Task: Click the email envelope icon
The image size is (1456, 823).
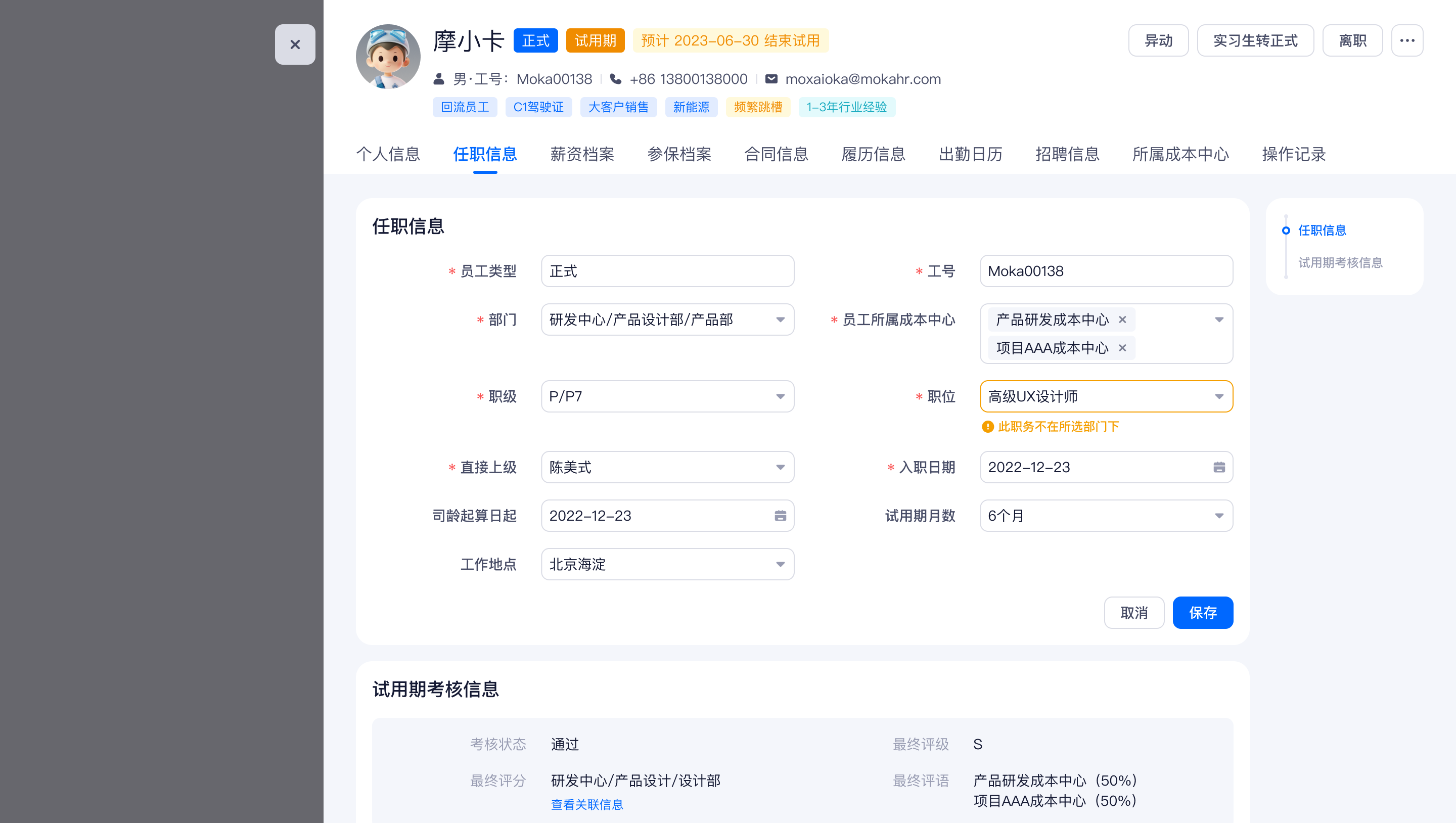Action: (771, 79)
